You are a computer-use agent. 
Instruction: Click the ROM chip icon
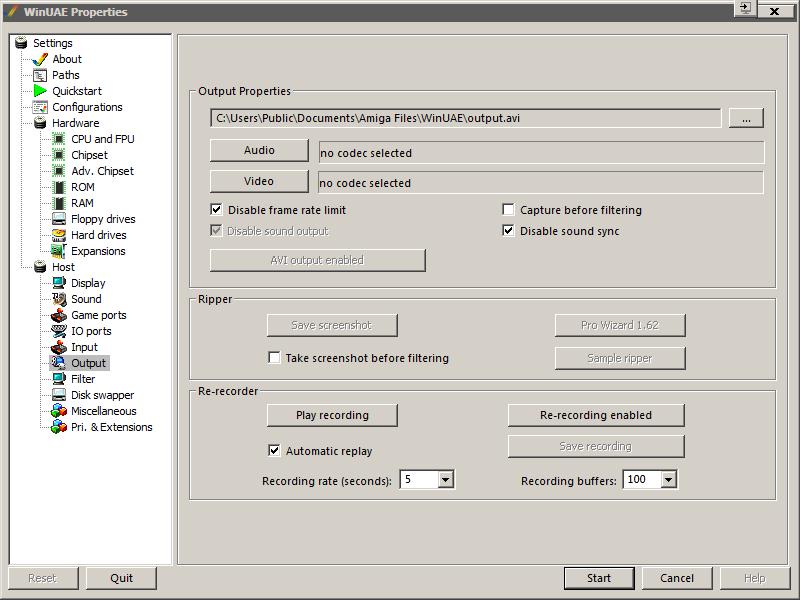(x=59, y=187)
